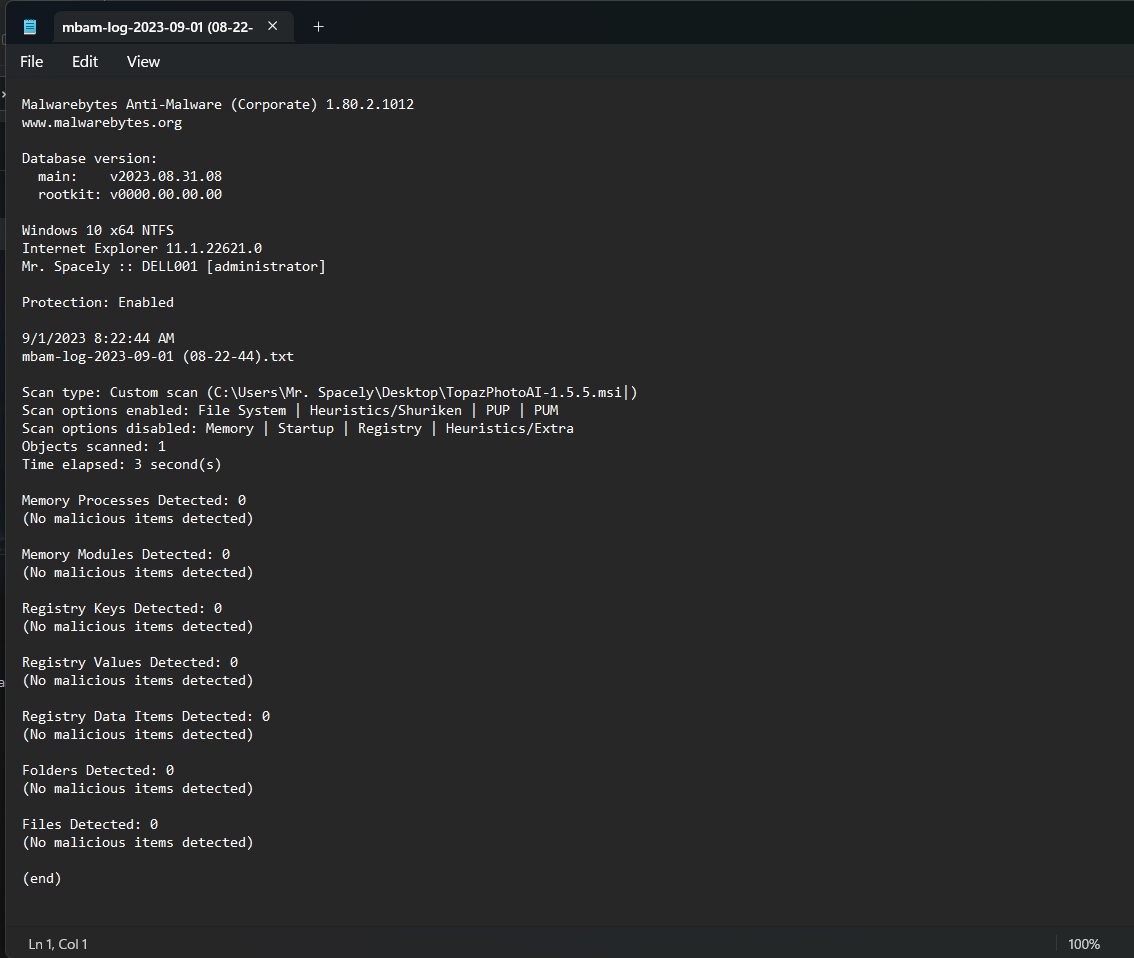
Task: Click the www.malwarebytes.org line
Action: [x=102, y=122]
